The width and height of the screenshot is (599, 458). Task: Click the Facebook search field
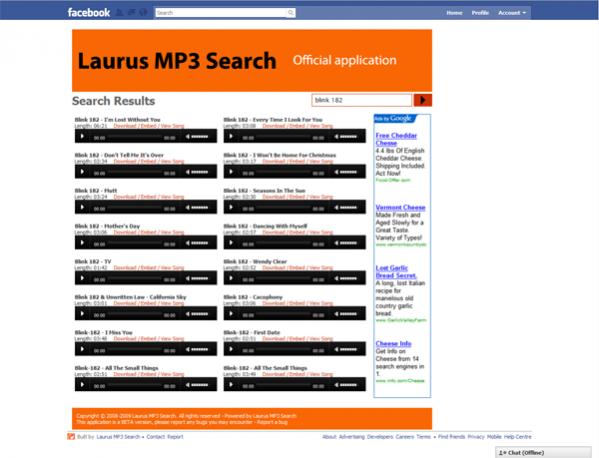[x=221, y=13]
